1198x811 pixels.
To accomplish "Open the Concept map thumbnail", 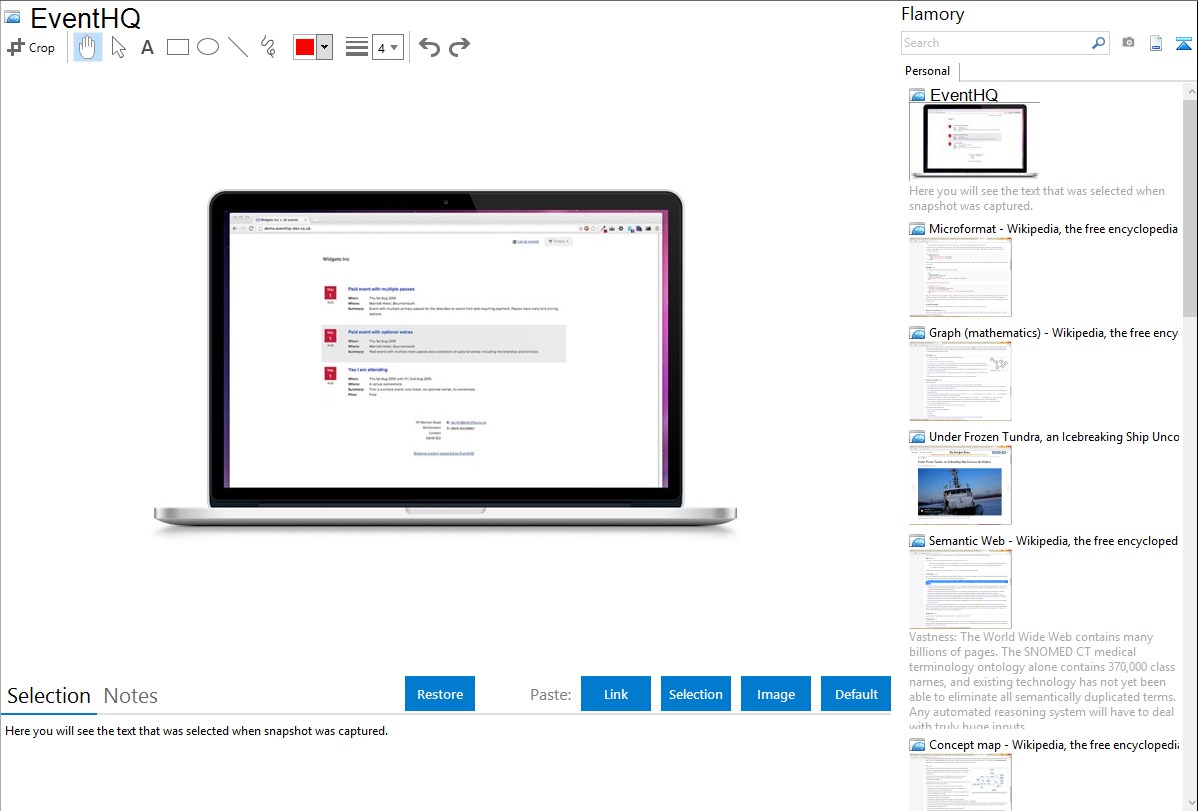I will [960, 783].
